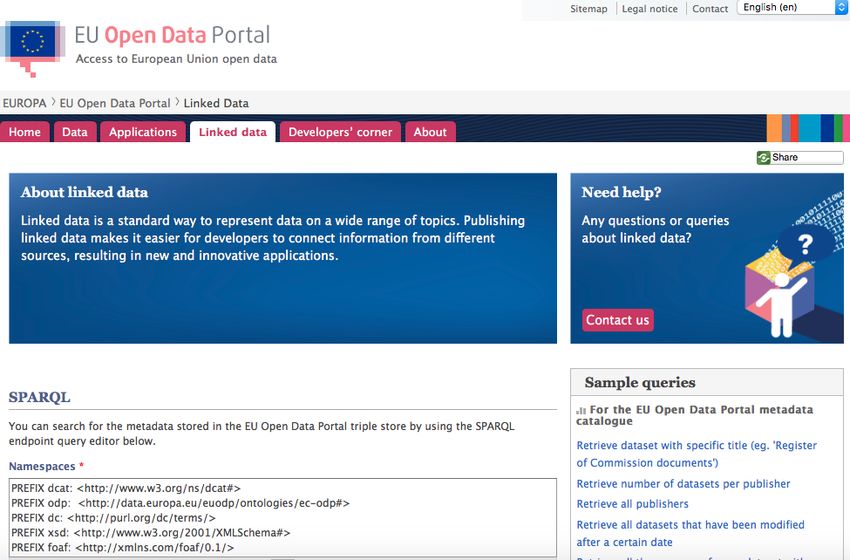Image resolution: width=850 pixels, height=560 pixels.
Task: Click the Sample queries panel heading
Action: tap(640, 382)
